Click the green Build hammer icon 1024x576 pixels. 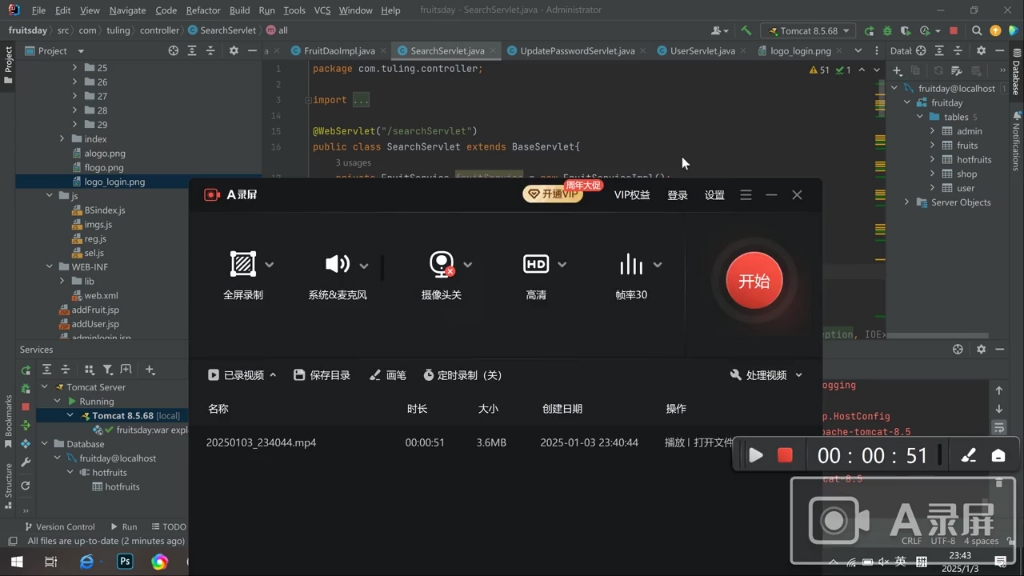(745, 31)
